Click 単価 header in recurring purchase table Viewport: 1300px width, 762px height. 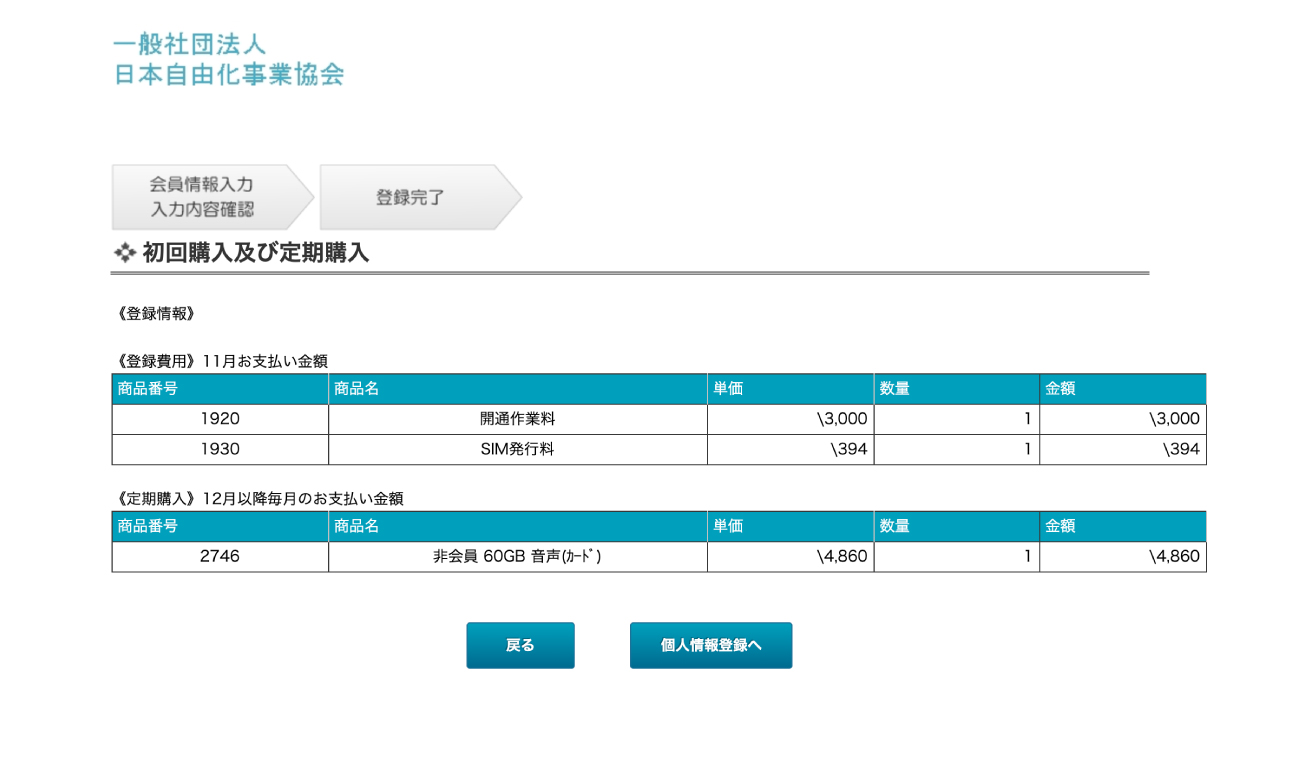click(728, 526)
